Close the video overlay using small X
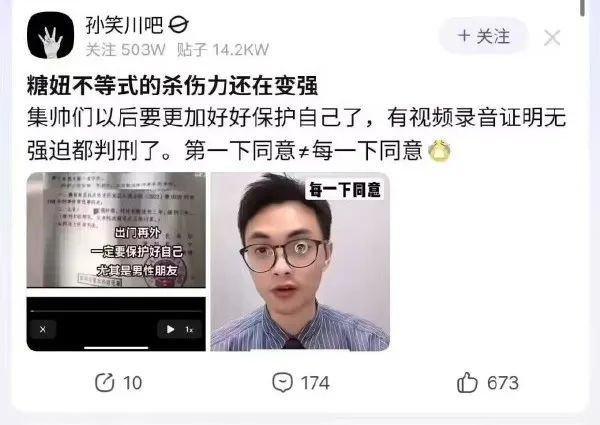The image size is (600, 425). (x=43, y=329)
